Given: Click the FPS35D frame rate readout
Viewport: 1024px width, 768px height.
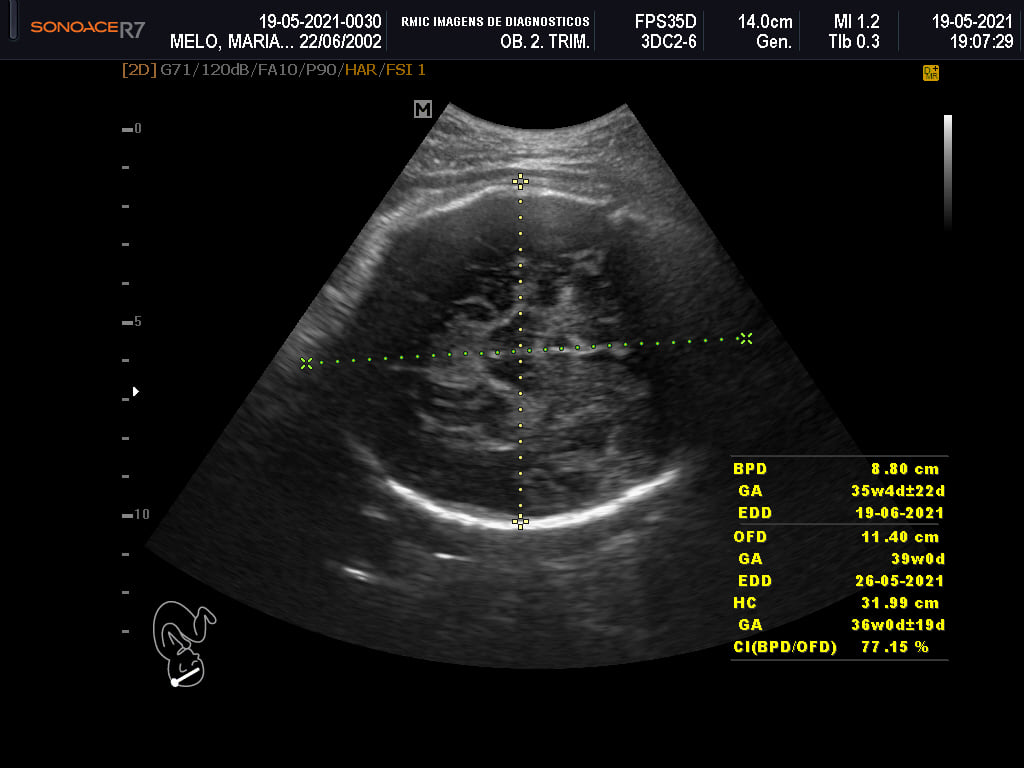Looking at the screenshot, I should (x=665, y=22).
